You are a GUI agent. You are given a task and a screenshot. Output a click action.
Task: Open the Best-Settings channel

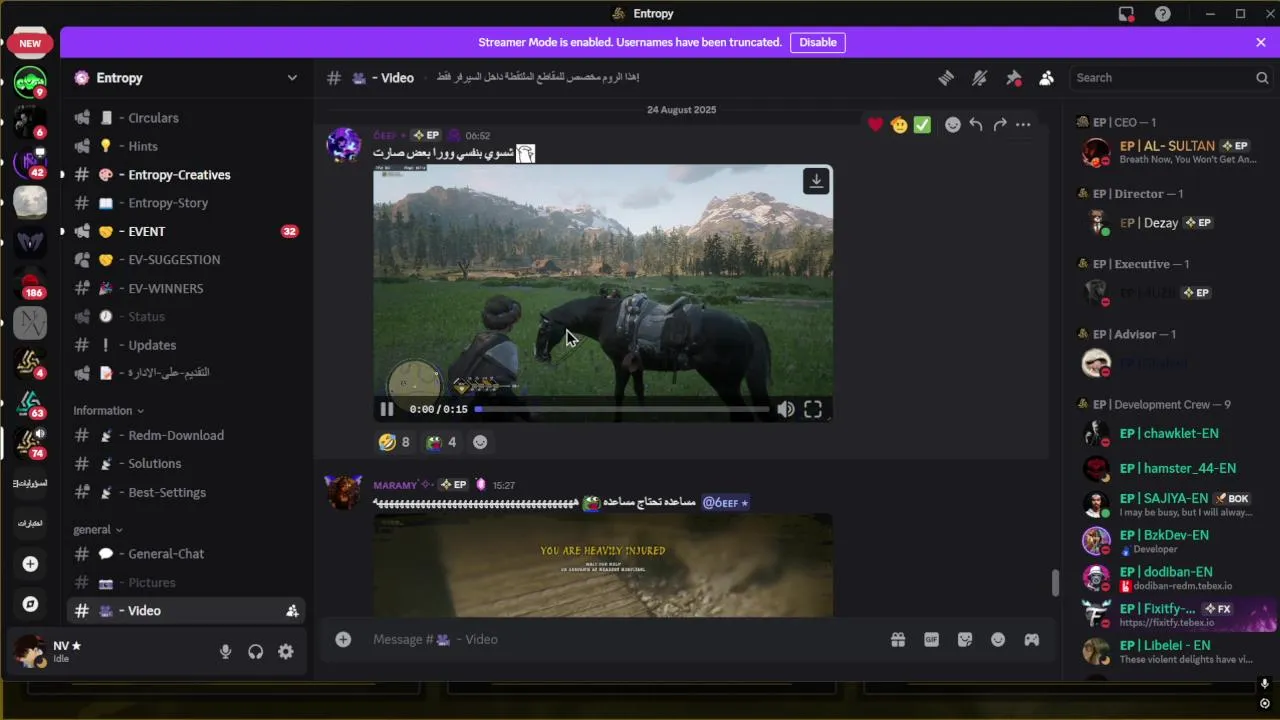tap(186, 492)
